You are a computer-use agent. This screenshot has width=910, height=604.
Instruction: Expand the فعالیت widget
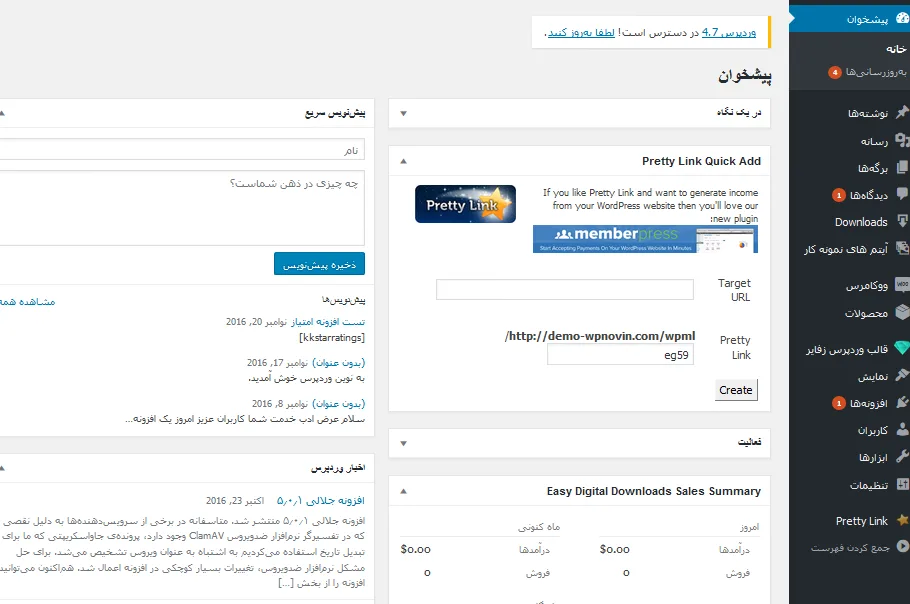tap(403, 443)
